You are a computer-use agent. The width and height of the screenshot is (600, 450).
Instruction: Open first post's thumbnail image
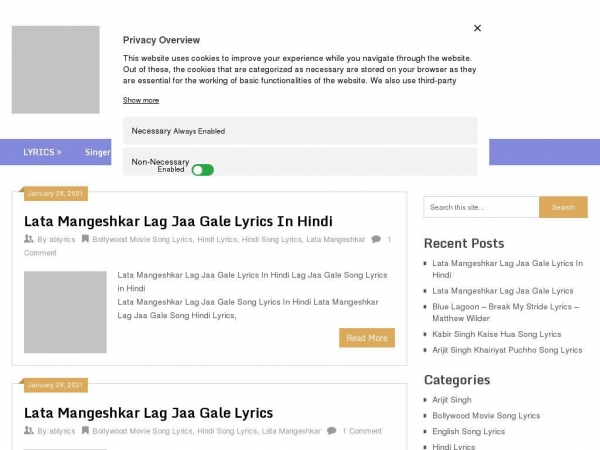[x=65, y=312]
